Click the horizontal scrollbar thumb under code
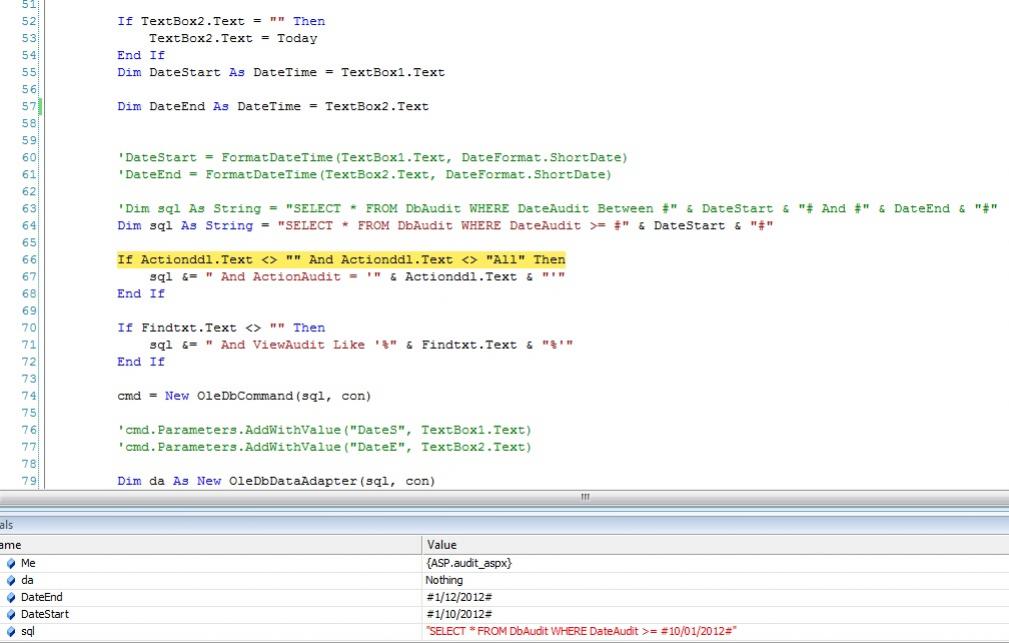 coord(585,497)
